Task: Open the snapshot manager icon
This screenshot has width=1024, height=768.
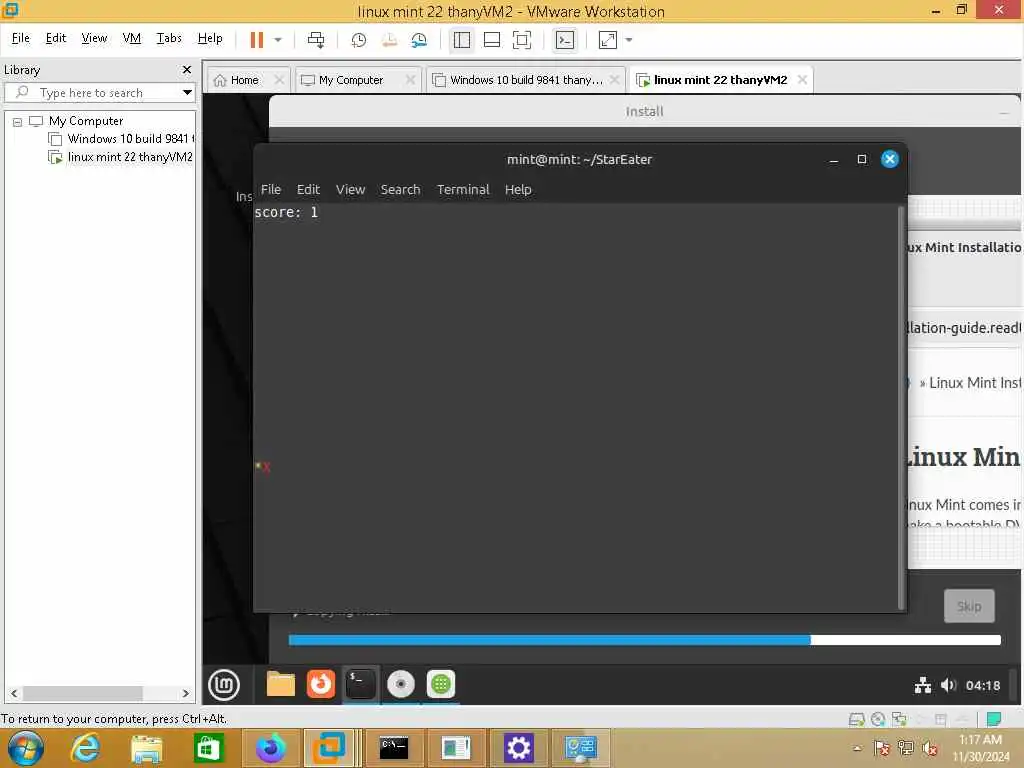Action: click(x=419, y=40)
